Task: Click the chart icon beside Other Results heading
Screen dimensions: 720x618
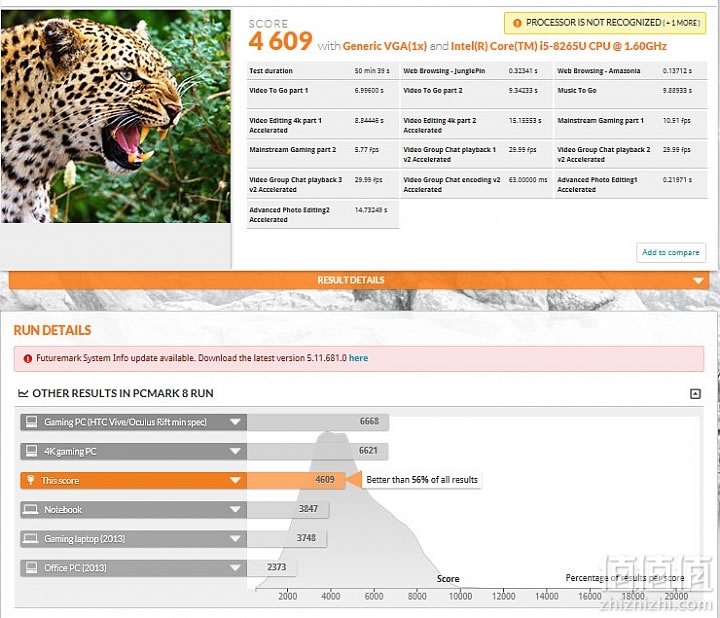Action: pos(23,393)
